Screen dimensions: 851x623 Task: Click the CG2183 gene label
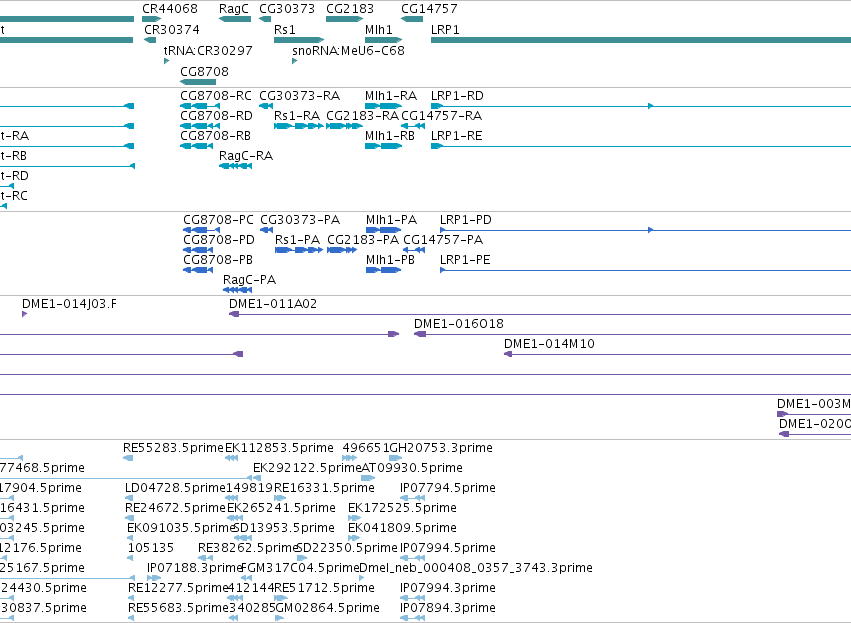(x=350, y=9)
